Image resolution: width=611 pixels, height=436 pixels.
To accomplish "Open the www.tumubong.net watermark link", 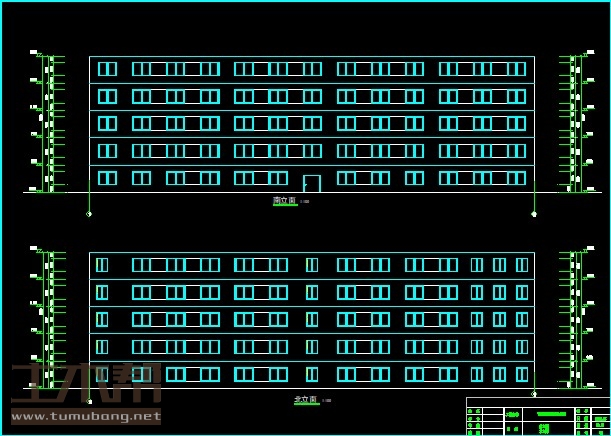I will (84, 416).
